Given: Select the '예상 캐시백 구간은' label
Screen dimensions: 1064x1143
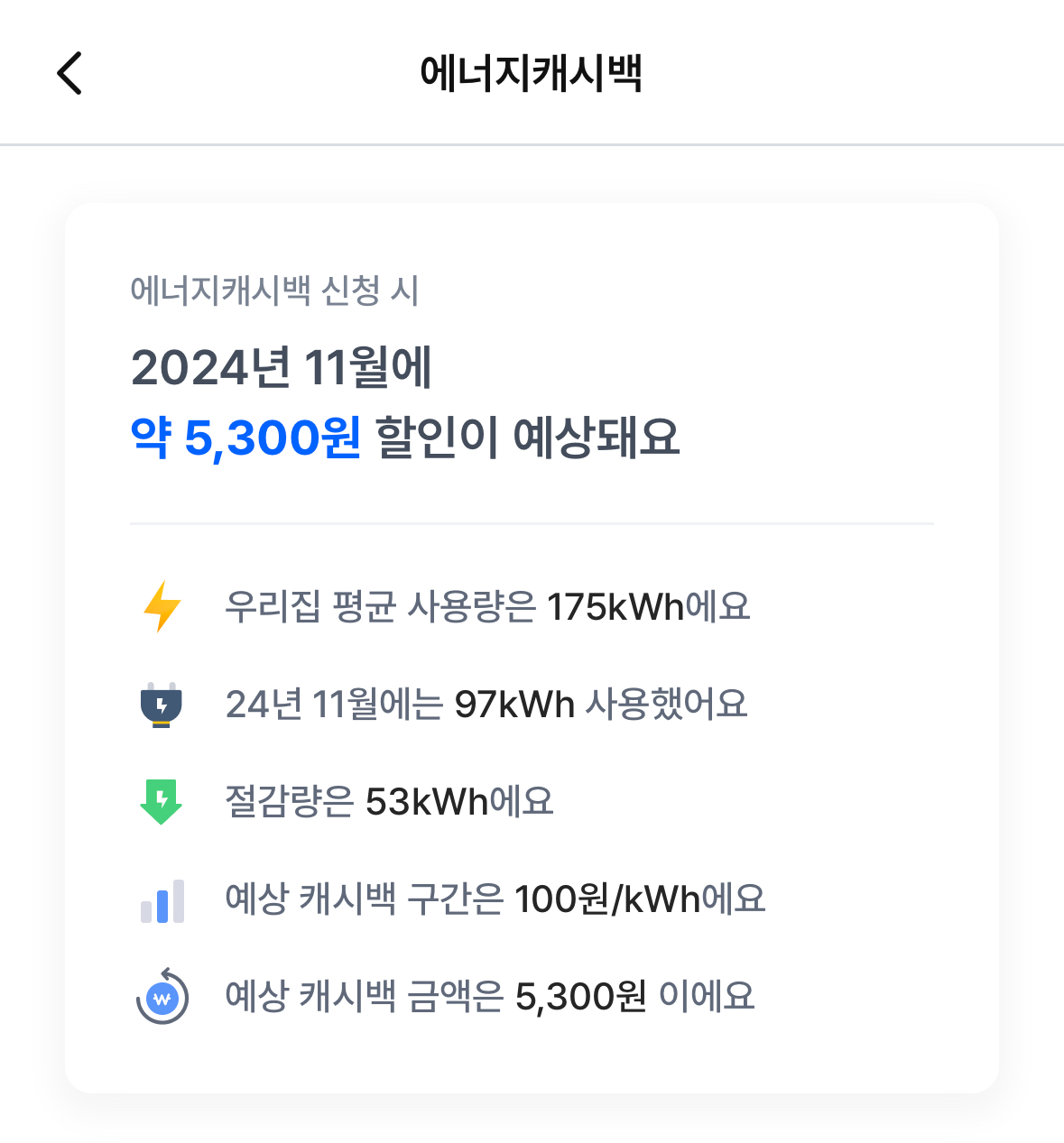Looking at the screenshot, I should (364, 899).
